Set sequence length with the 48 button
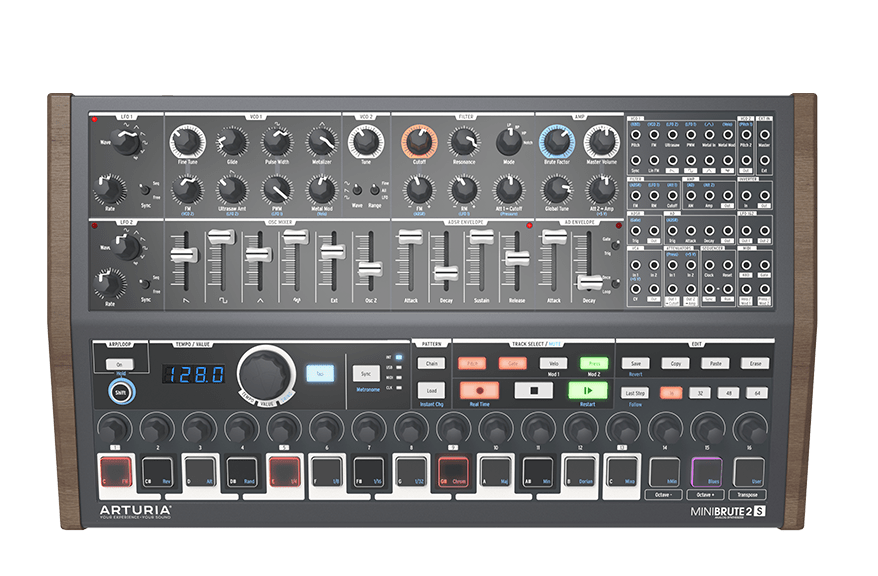 [x=728, y=393]
